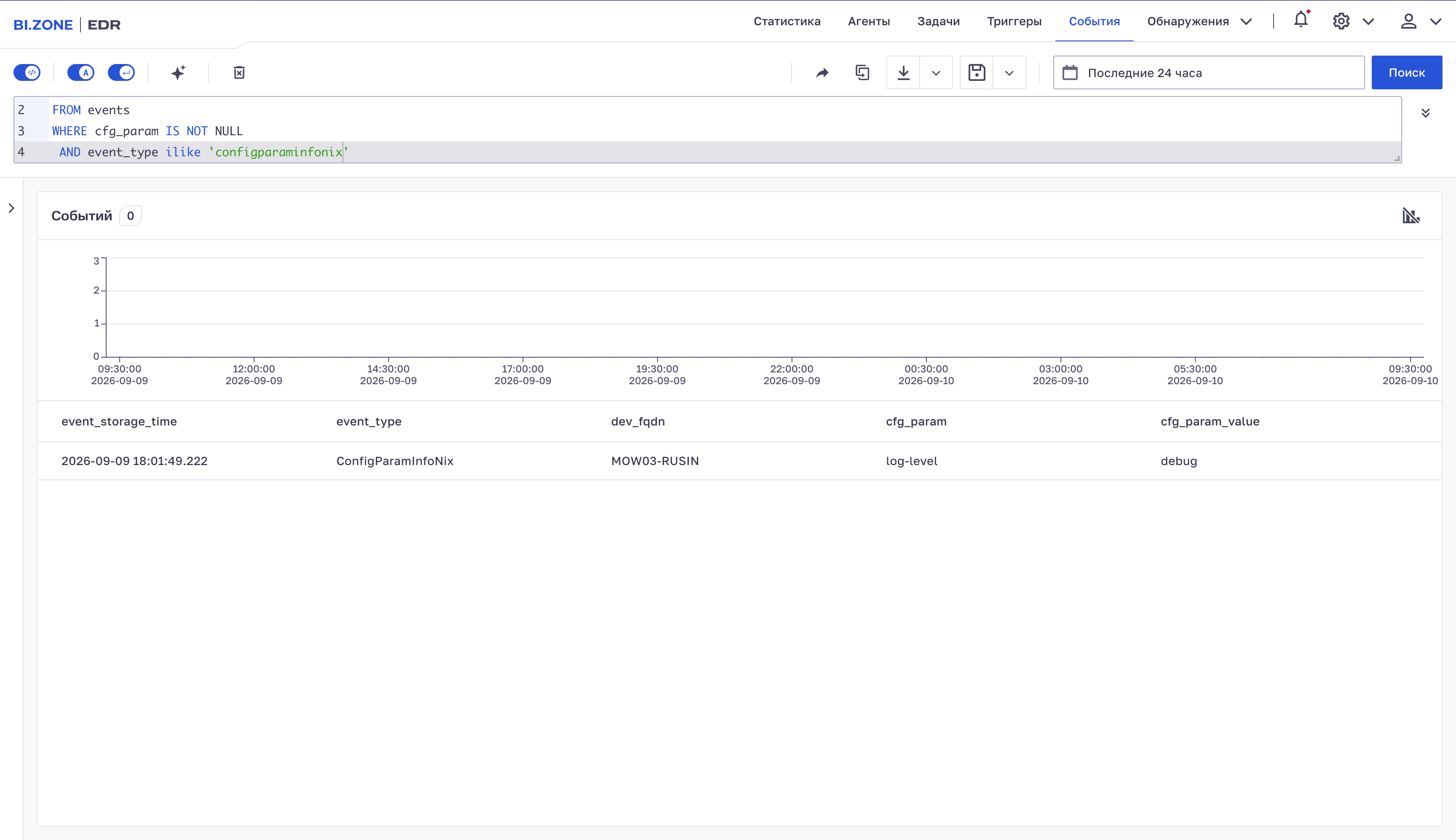Toggle the code mode switch
The image size is (1456, 840).
pos(27,73)
